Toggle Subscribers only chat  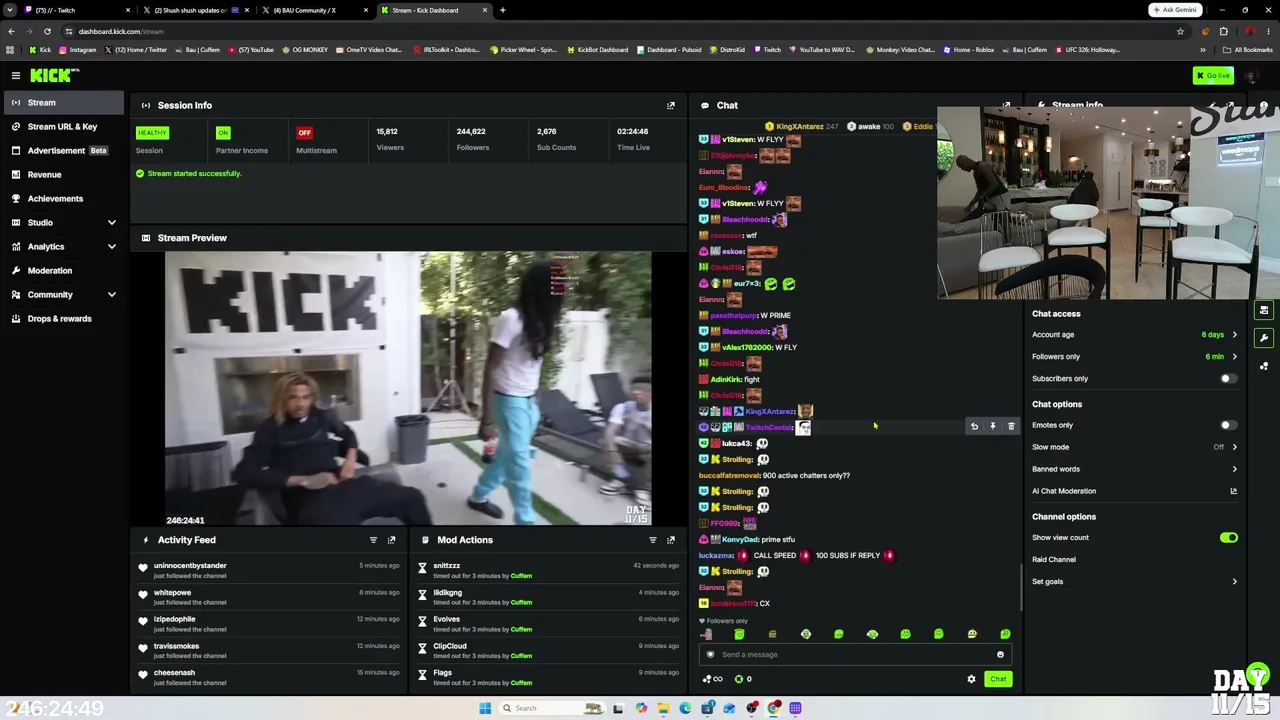pyautogui.click(x=1228, y=379)
